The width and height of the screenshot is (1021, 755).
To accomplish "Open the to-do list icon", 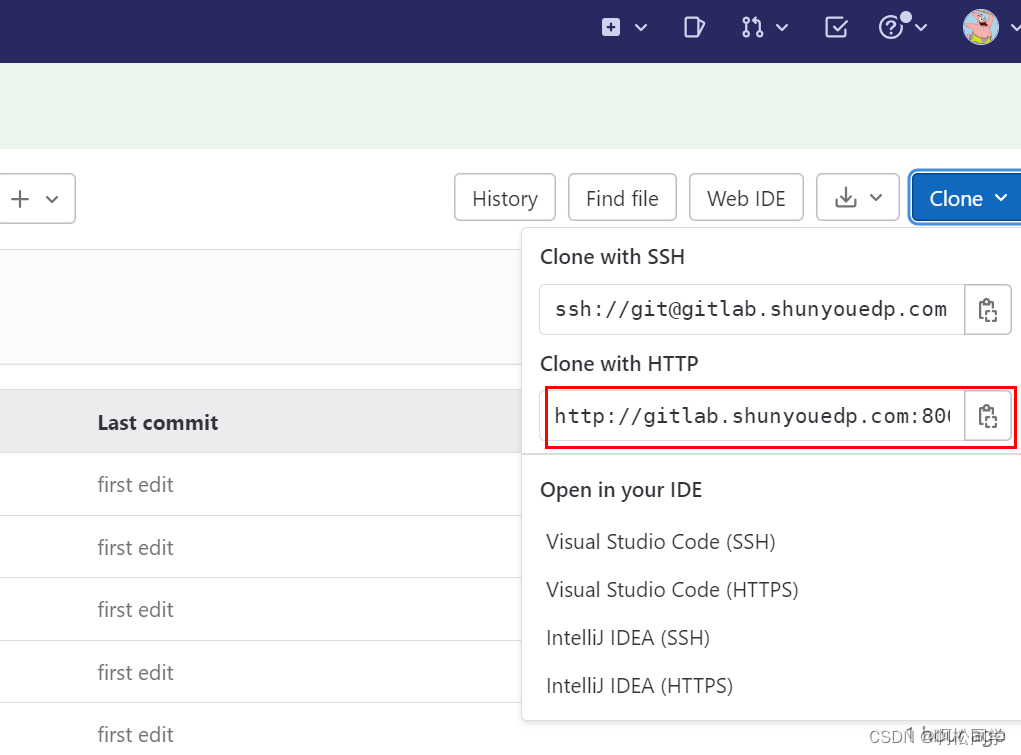I will pos(836,27).
